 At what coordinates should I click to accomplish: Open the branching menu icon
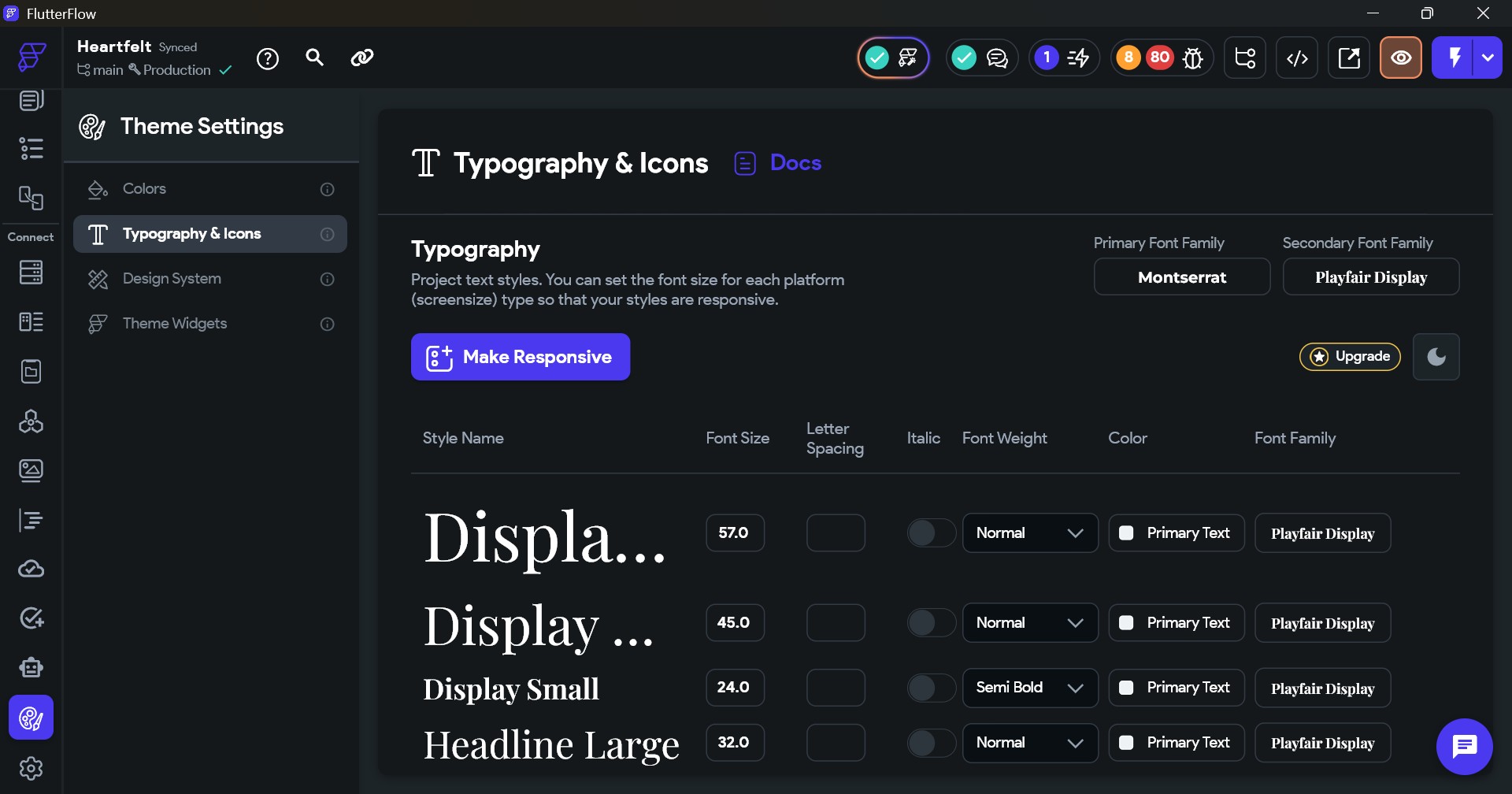tap(1245, 58)
